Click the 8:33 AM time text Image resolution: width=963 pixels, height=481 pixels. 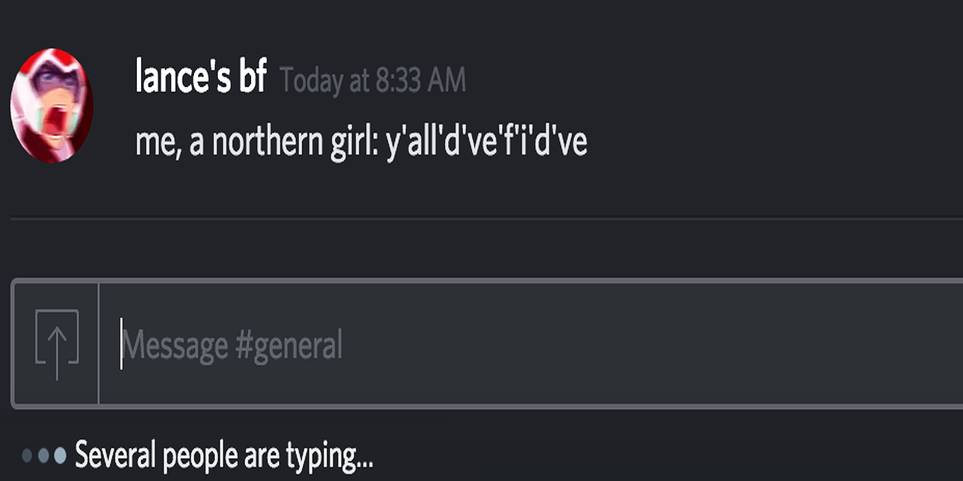[x=419, y=80]
